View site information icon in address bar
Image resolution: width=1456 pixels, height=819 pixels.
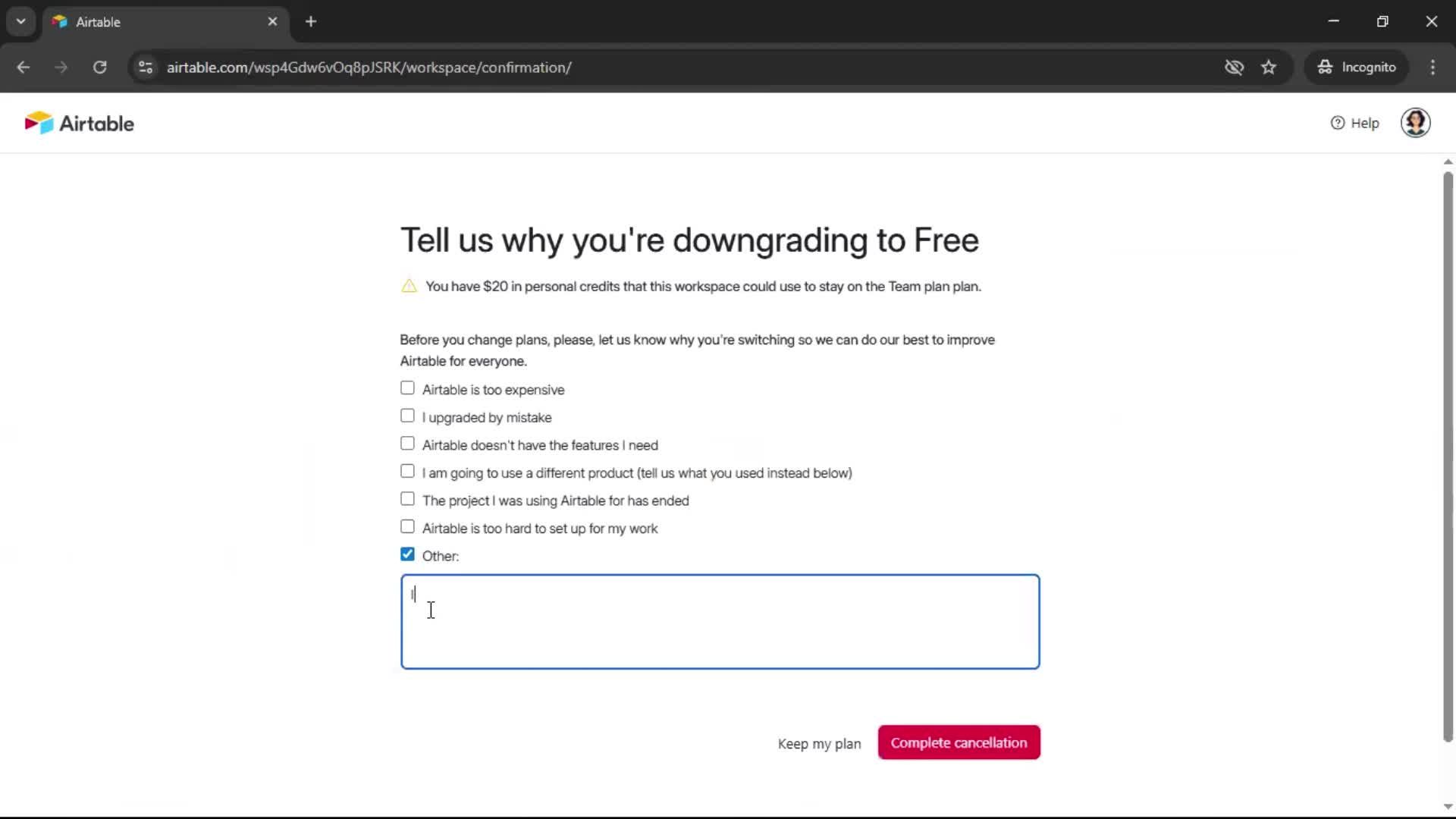[x=146, y=67]
